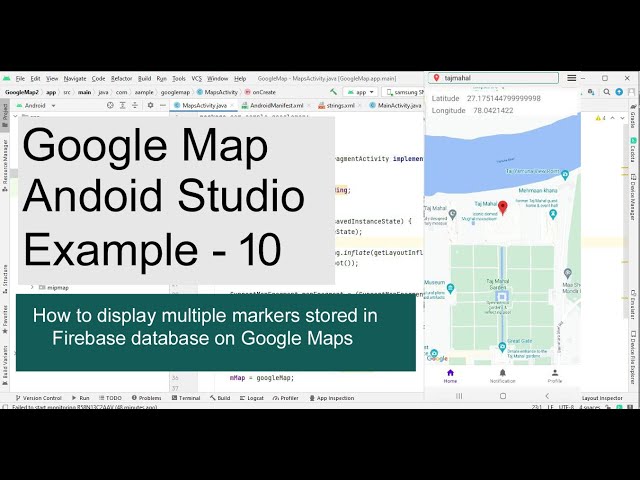Viewport: 640px width, 480px height.
Task: Click the googlemap breadcrumb
Action: click(175, 92)
